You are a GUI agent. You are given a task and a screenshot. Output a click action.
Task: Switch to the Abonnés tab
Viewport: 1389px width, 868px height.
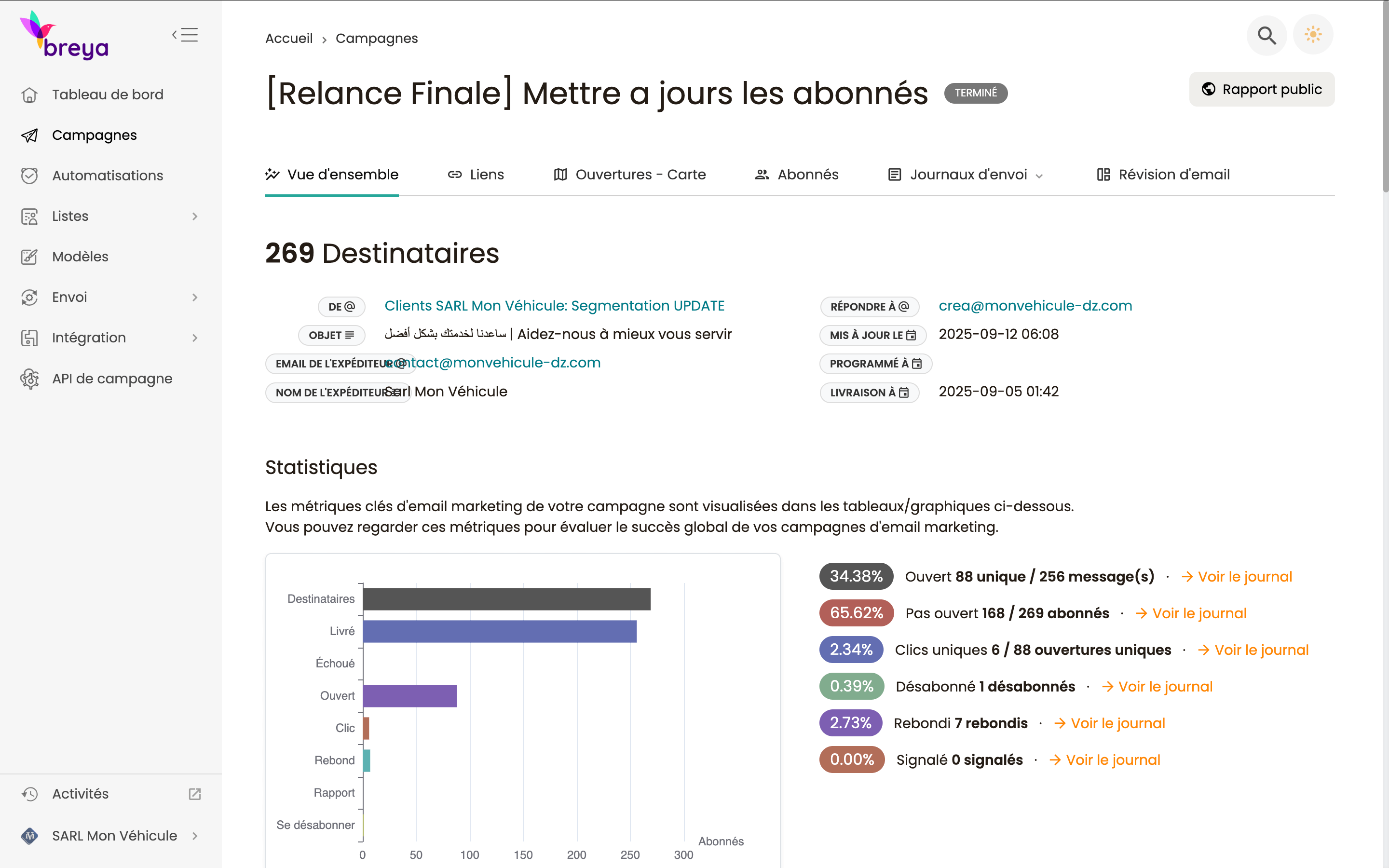point(797,175)
